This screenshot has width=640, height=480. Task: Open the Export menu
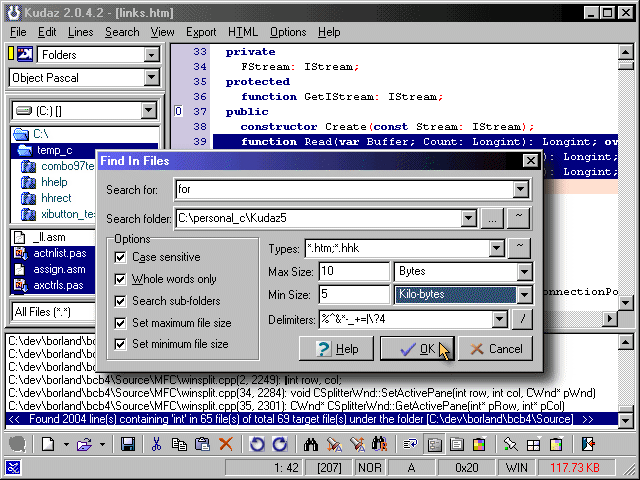tap(201, 32)
